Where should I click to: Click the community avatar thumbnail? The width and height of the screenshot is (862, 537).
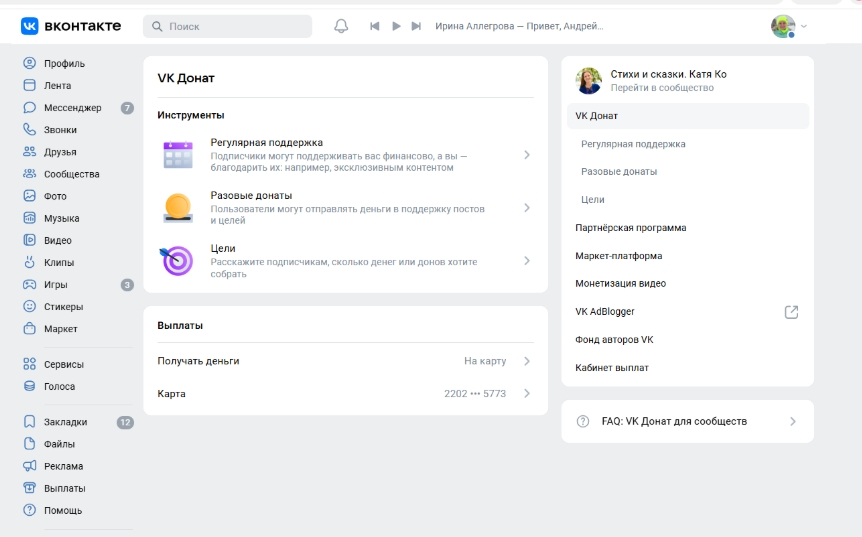[x=589, y=80]
